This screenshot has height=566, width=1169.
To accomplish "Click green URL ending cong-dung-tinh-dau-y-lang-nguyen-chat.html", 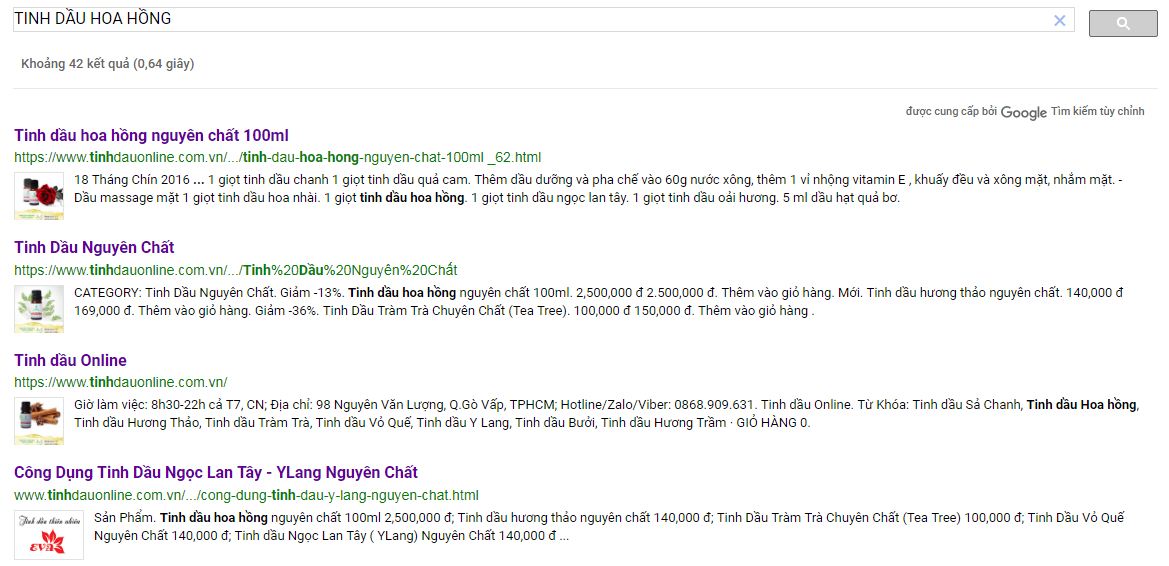I will point(246,495).
